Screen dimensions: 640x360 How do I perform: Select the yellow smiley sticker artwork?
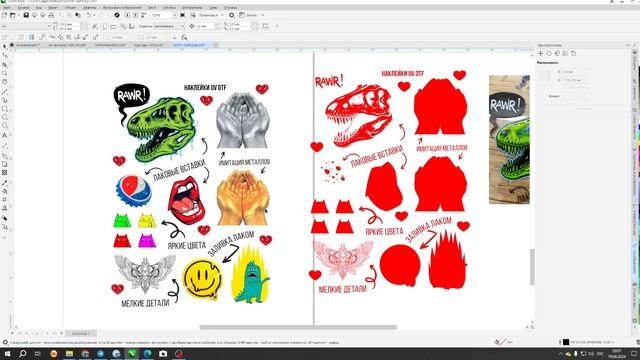202,279
